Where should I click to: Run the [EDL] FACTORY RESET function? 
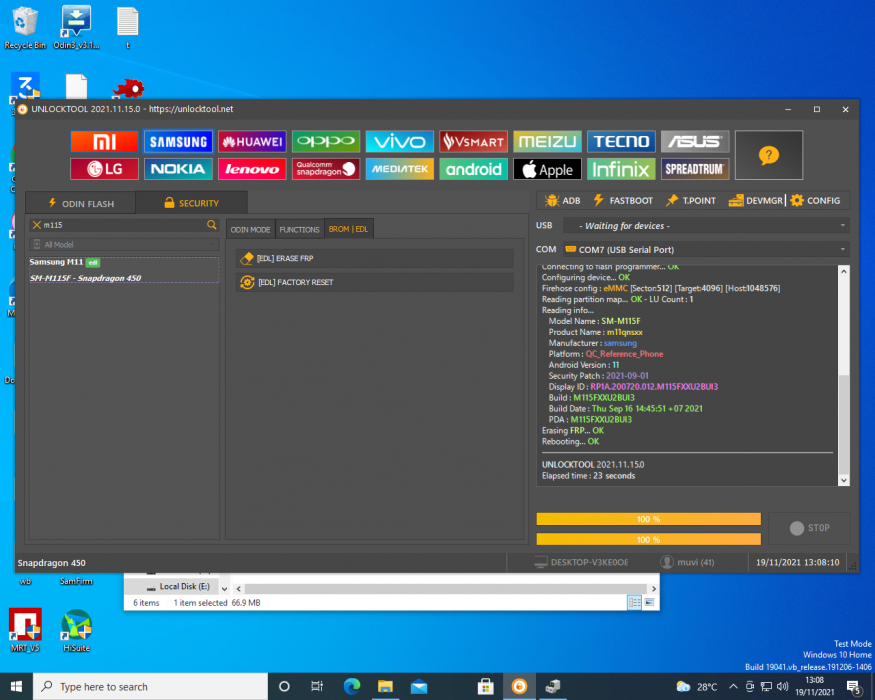(x=374, y=282)
